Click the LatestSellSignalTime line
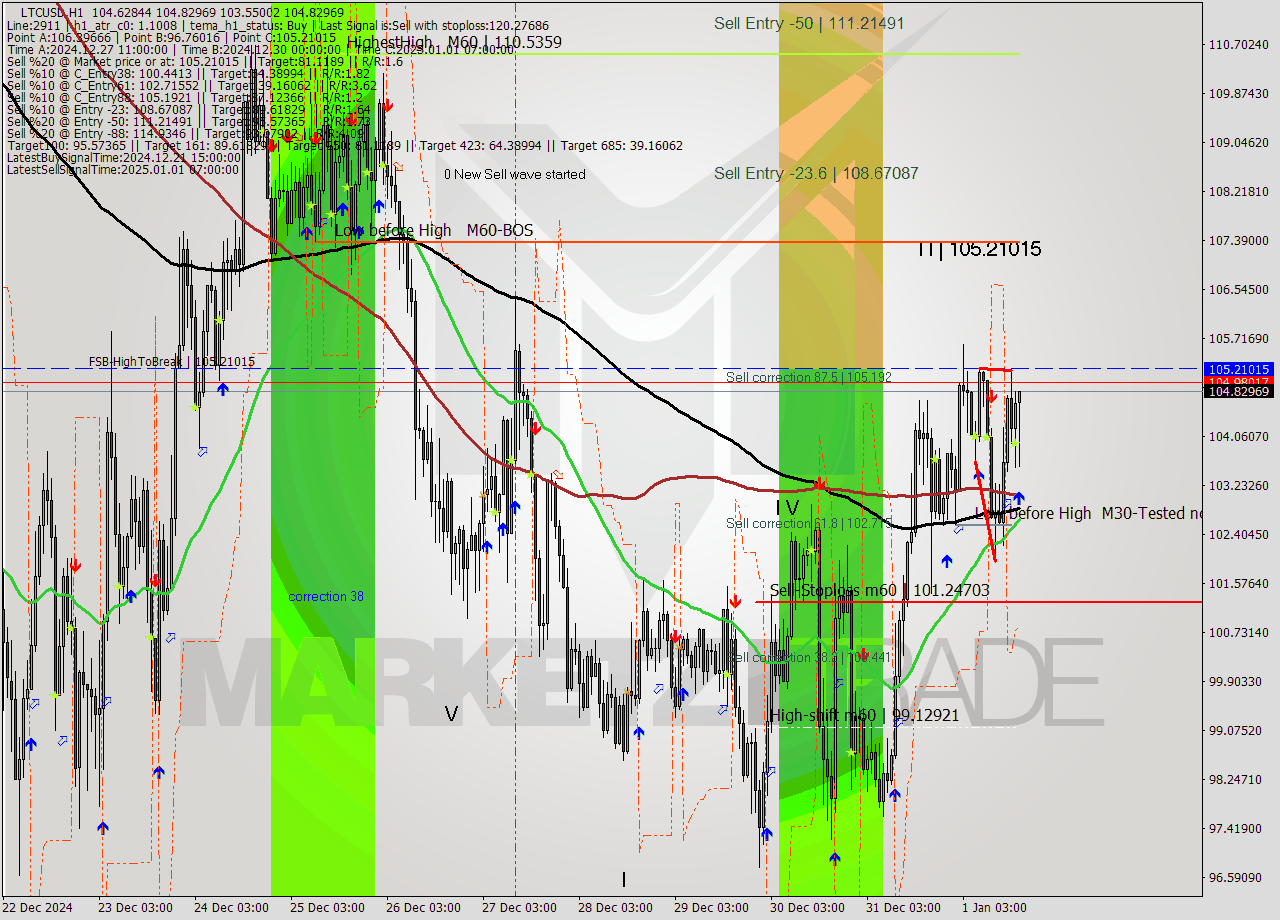 coord(124,169)
